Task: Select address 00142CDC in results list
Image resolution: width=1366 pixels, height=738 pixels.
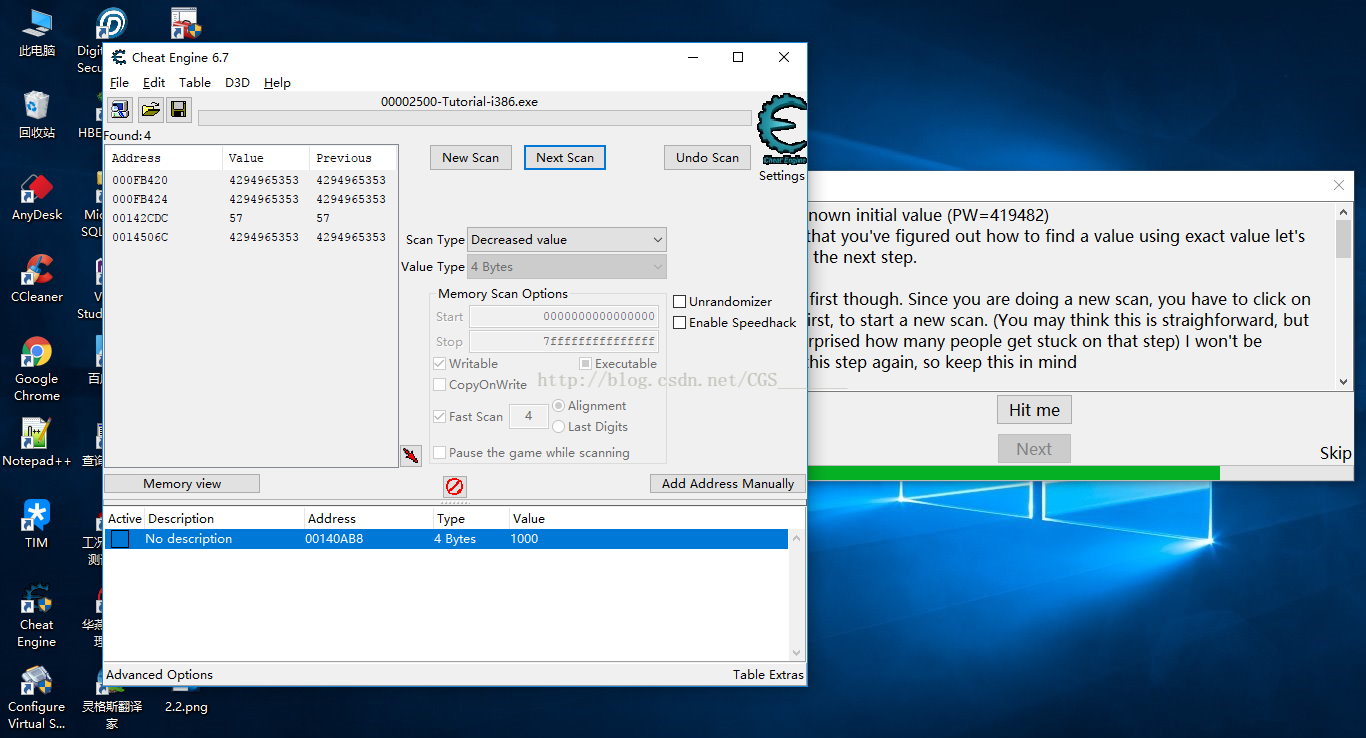Action: pyautogui.click(x=140, y=218)
